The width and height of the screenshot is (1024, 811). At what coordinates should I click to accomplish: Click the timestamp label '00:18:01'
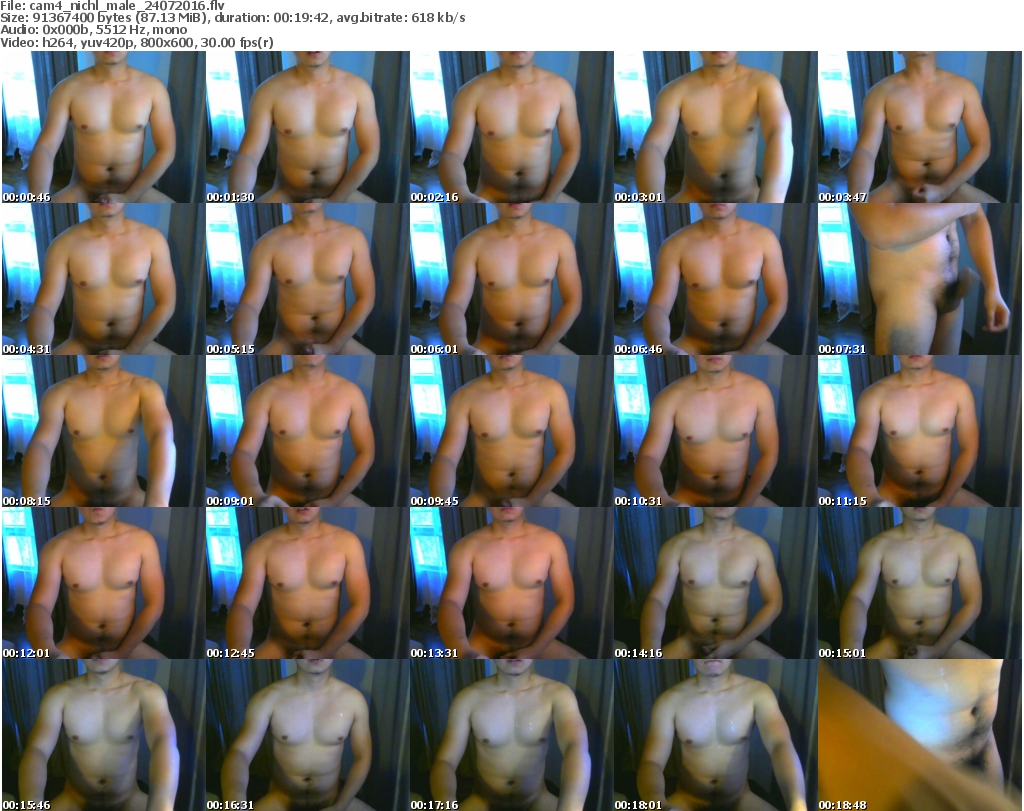tap(638, 805)
